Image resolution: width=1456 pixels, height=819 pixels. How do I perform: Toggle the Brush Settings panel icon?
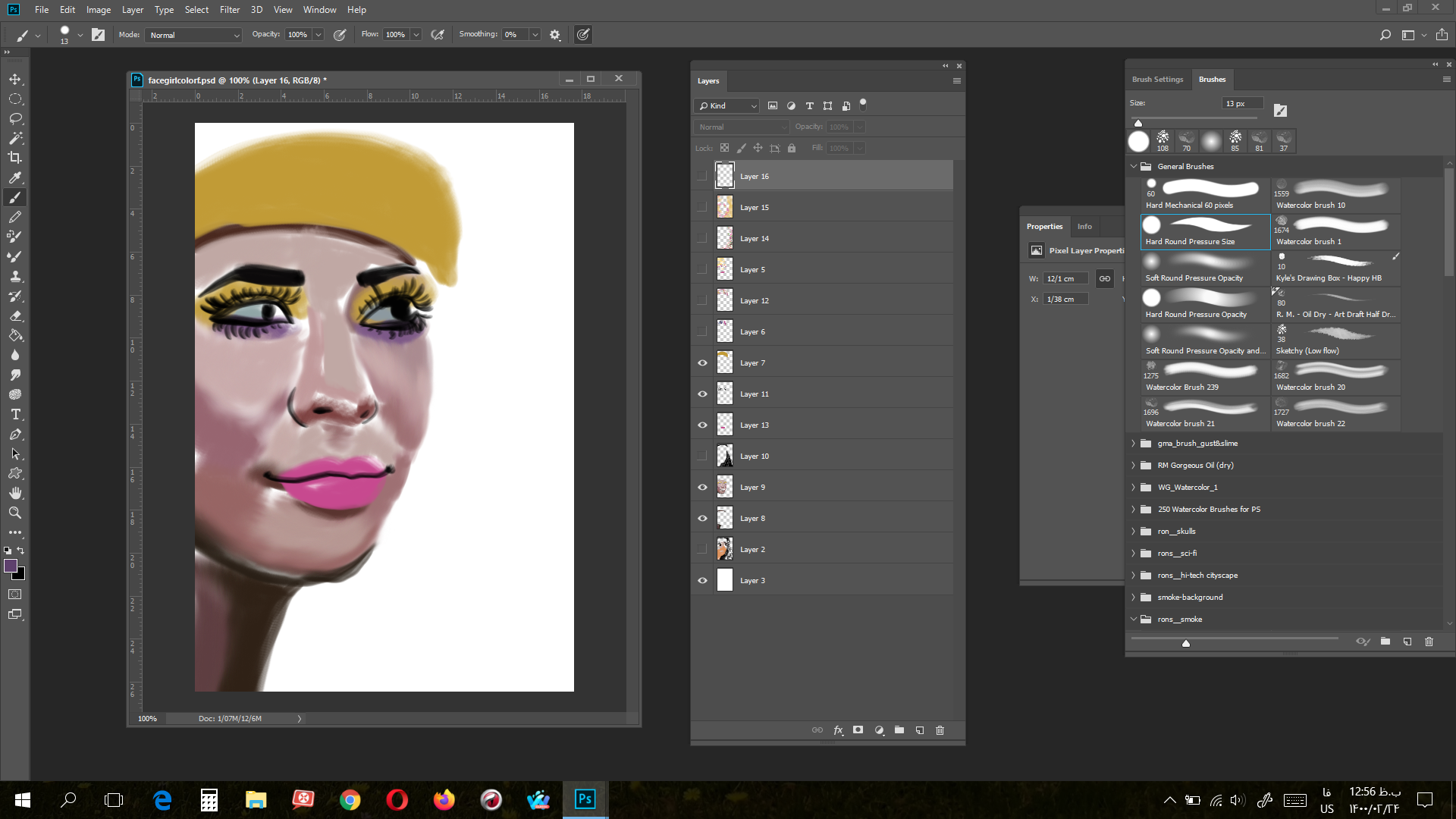point(98,35)
